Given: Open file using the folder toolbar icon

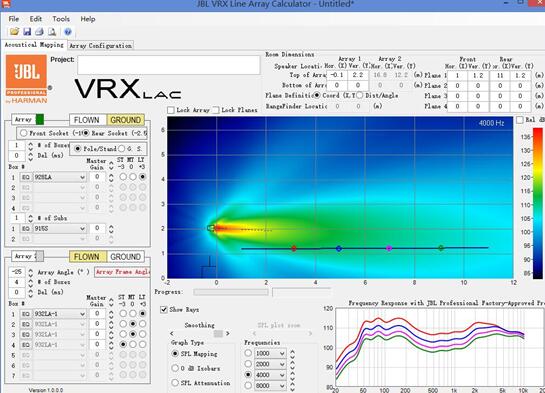Looking at the screenshot, I should point(14,32).
